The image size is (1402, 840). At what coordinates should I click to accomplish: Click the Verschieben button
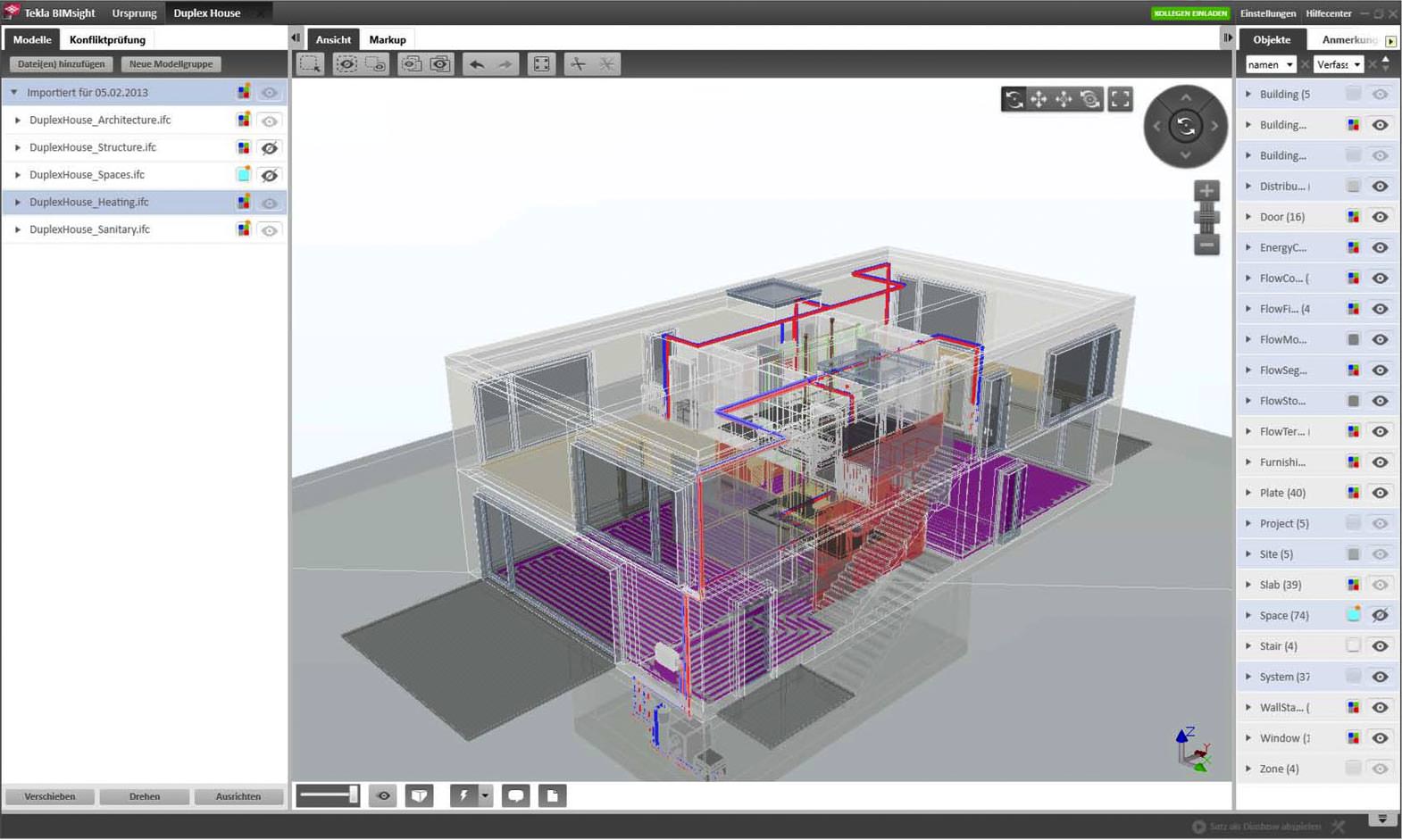tap(50, 796)
